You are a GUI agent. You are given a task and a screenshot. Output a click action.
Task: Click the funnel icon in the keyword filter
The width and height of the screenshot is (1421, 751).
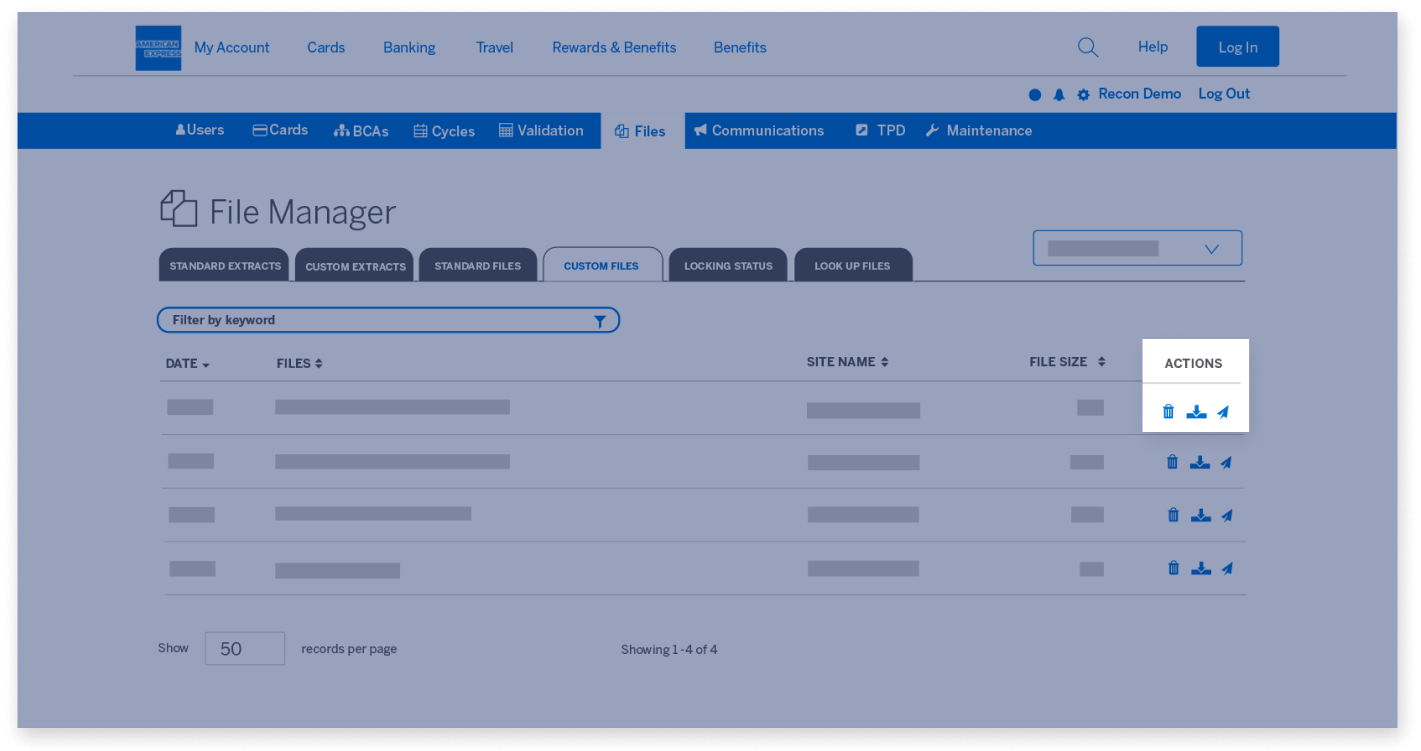click(x=600, y=320)
